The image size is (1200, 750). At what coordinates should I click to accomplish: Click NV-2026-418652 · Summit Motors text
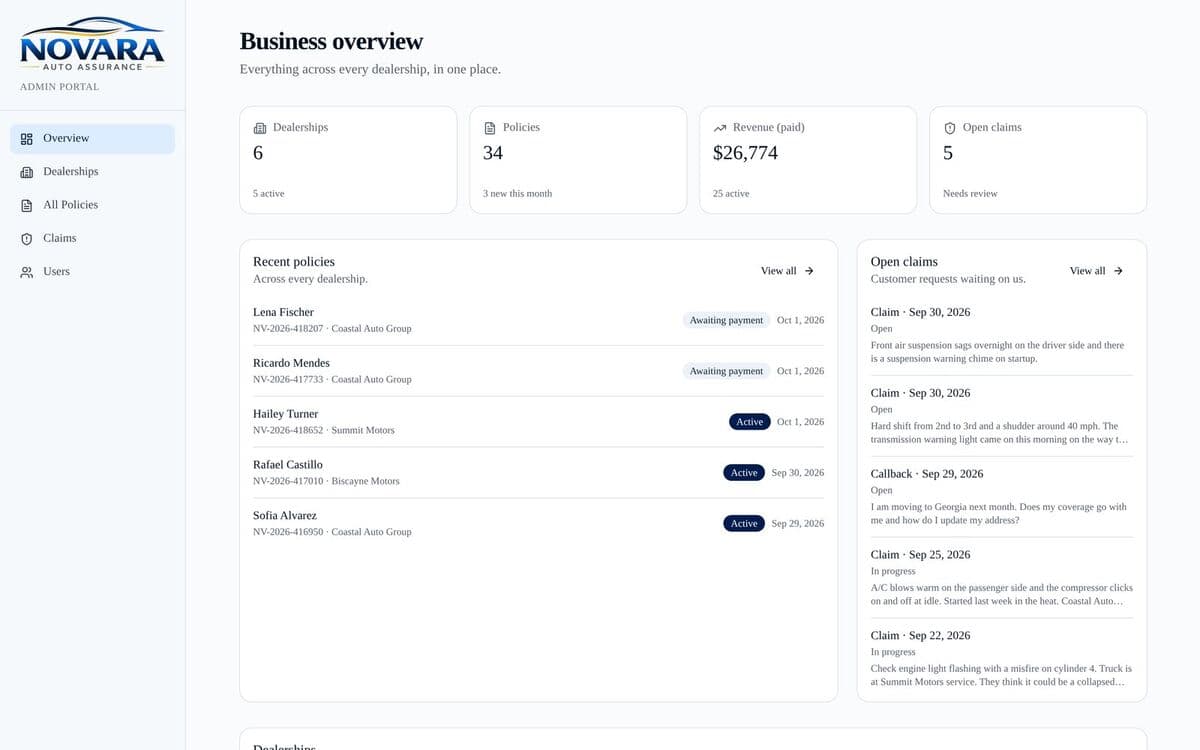324,431
